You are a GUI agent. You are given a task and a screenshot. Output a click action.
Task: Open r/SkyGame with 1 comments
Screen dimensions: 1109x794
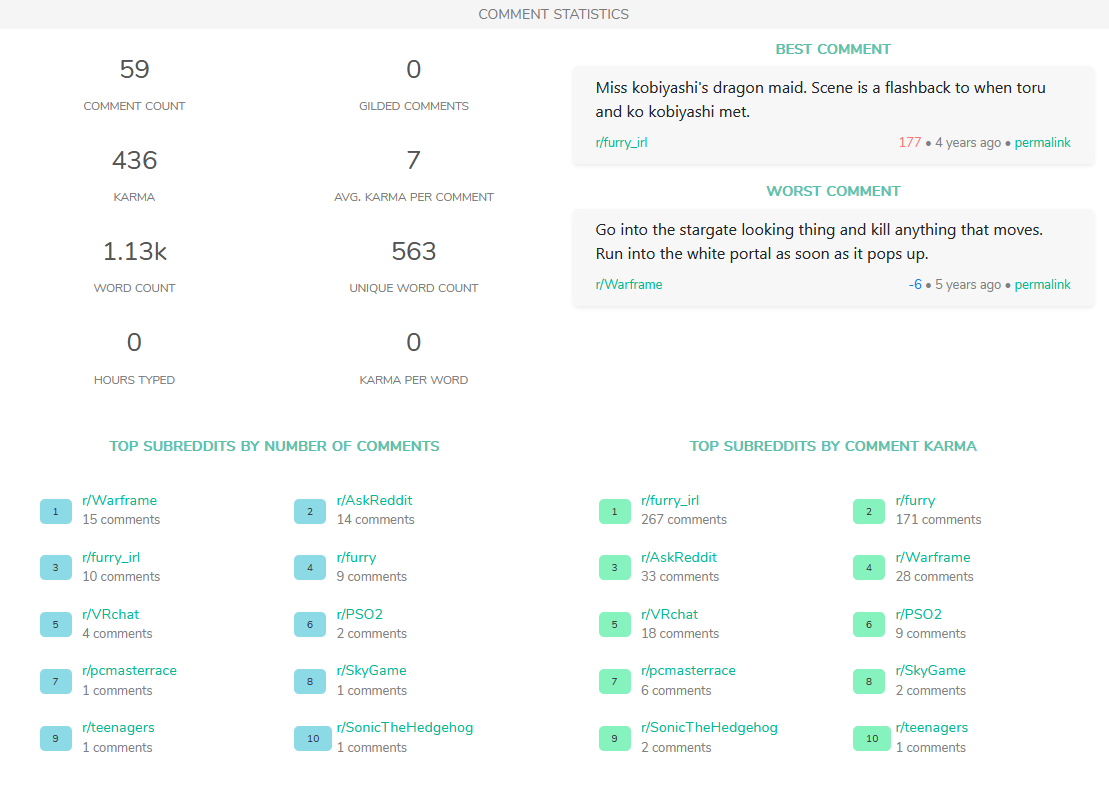371,670
